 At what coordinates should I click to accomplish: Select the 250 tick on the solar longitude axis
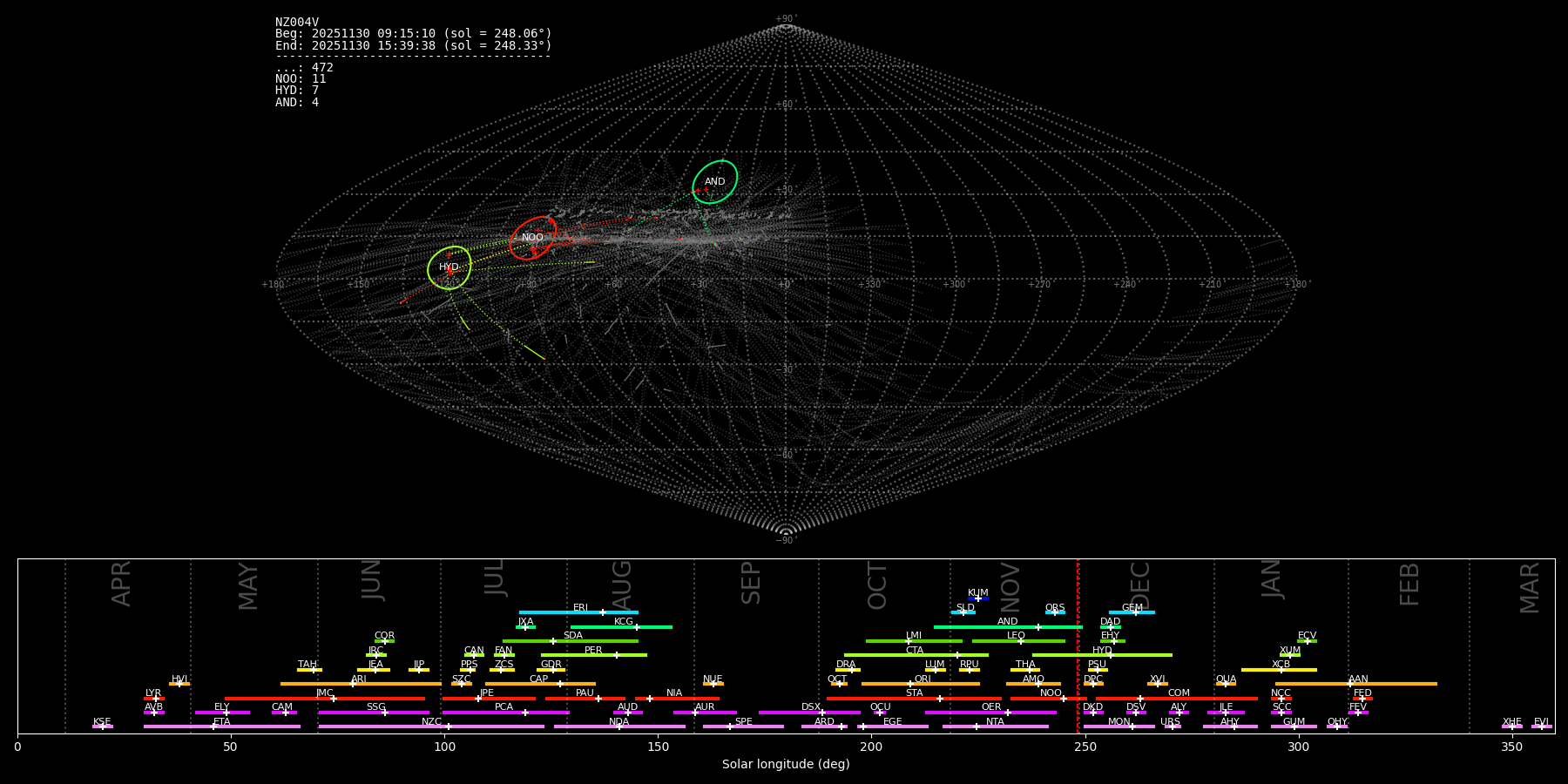(1085, 747)
